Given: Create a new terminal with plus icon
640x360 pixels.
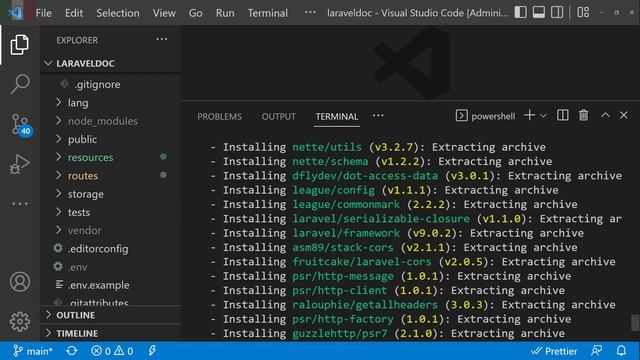Looking at the screenshot, I should (529, 116).
